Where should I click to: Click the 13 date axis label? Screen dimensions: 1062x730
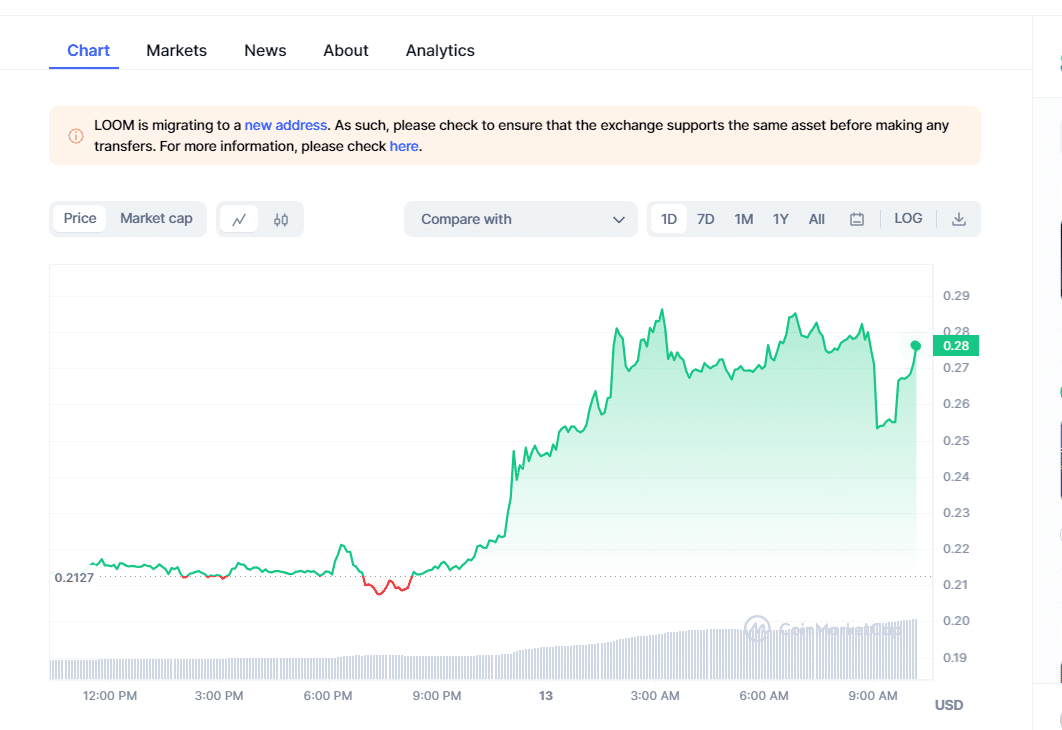[546, 695]
